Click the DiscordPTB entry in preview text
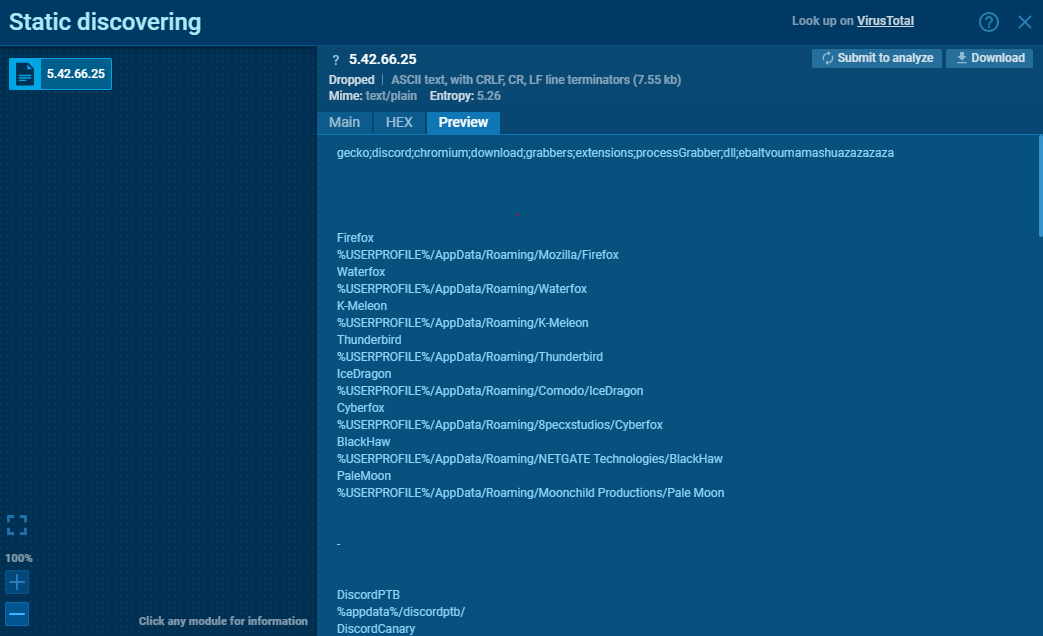The image size is (1043, 636). click(x=368, y=595)
